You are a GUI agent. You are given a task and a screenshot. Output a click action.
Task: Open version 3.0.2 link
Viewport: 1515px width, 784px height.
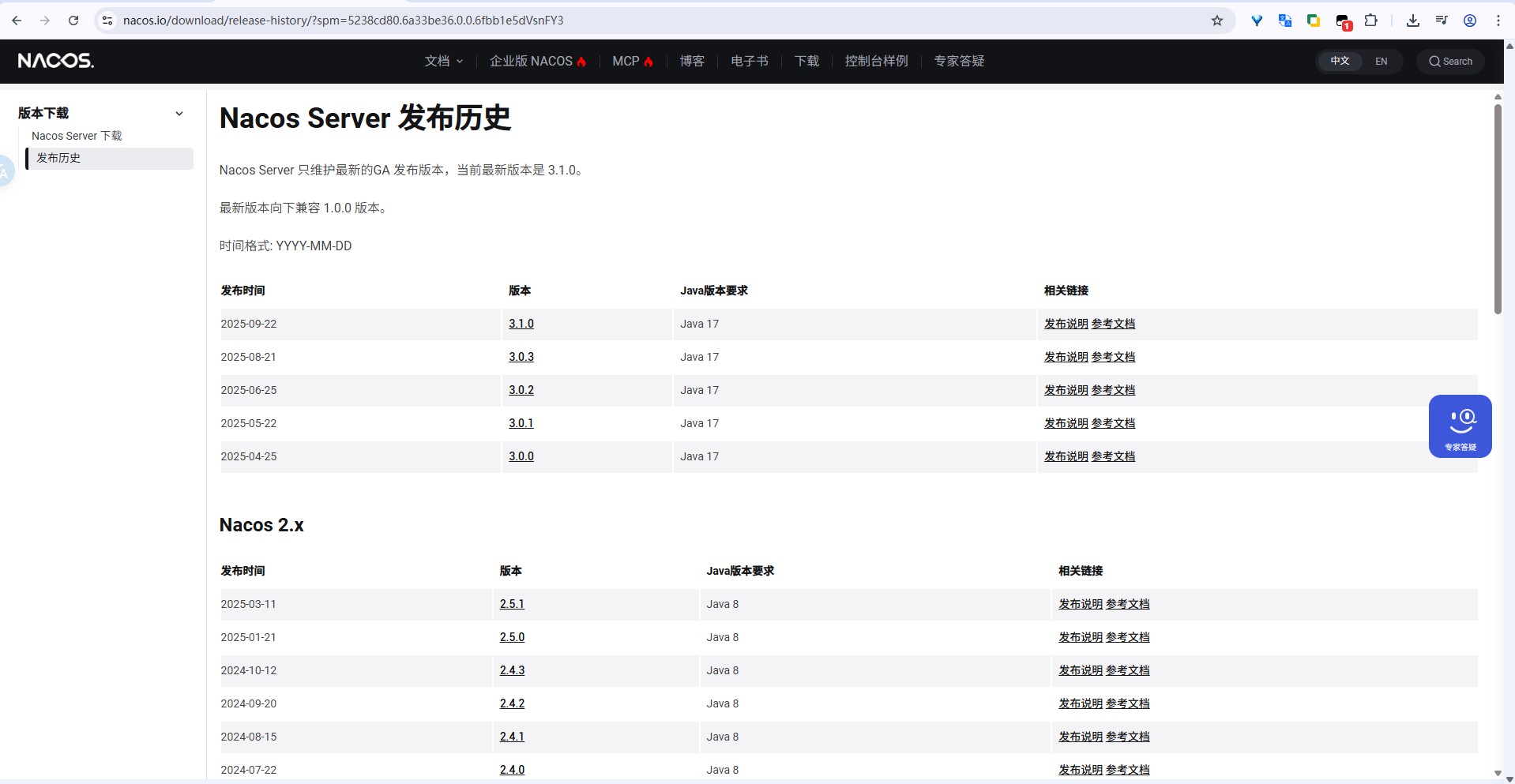521,390
